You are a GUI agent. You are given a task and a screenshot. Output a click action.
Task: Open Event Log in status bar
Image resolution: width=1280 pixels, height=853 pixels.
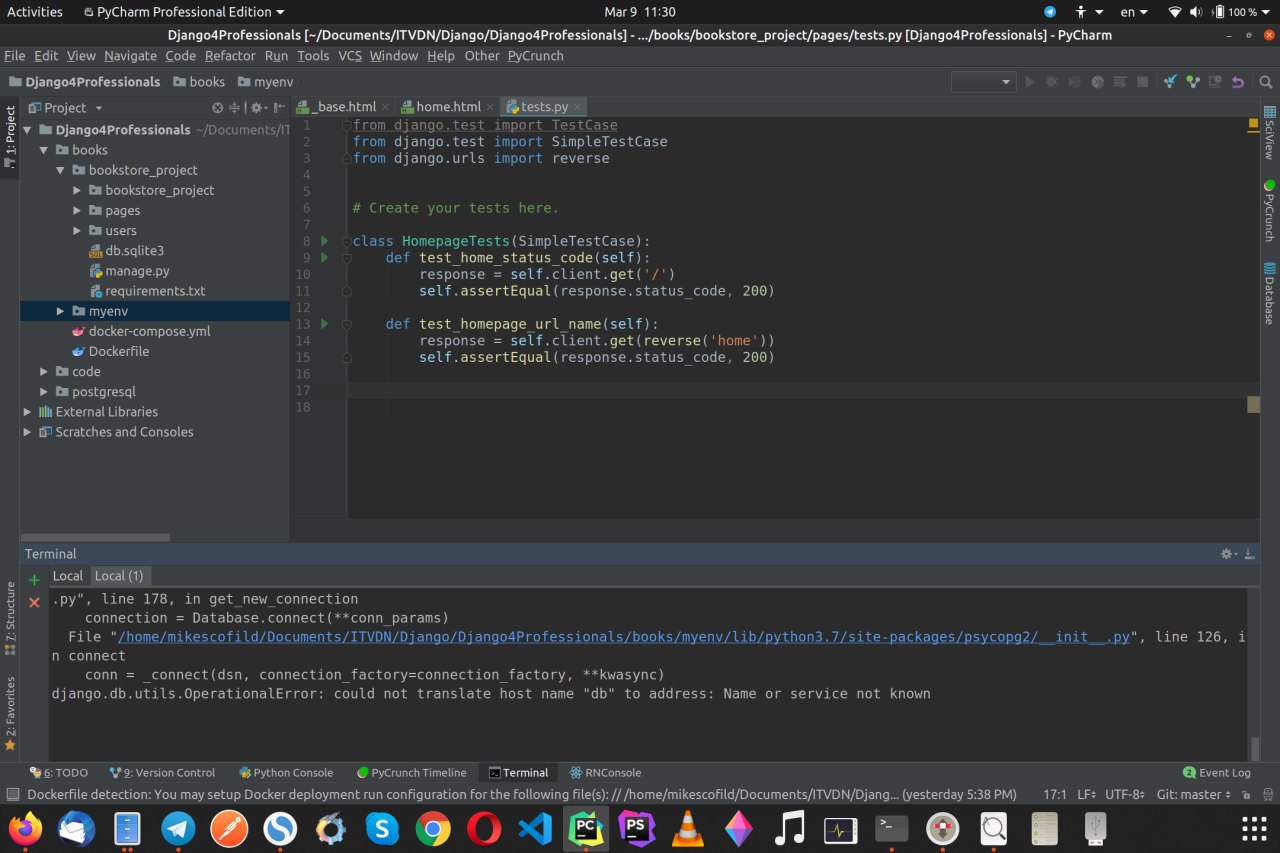coord(1217,773)
